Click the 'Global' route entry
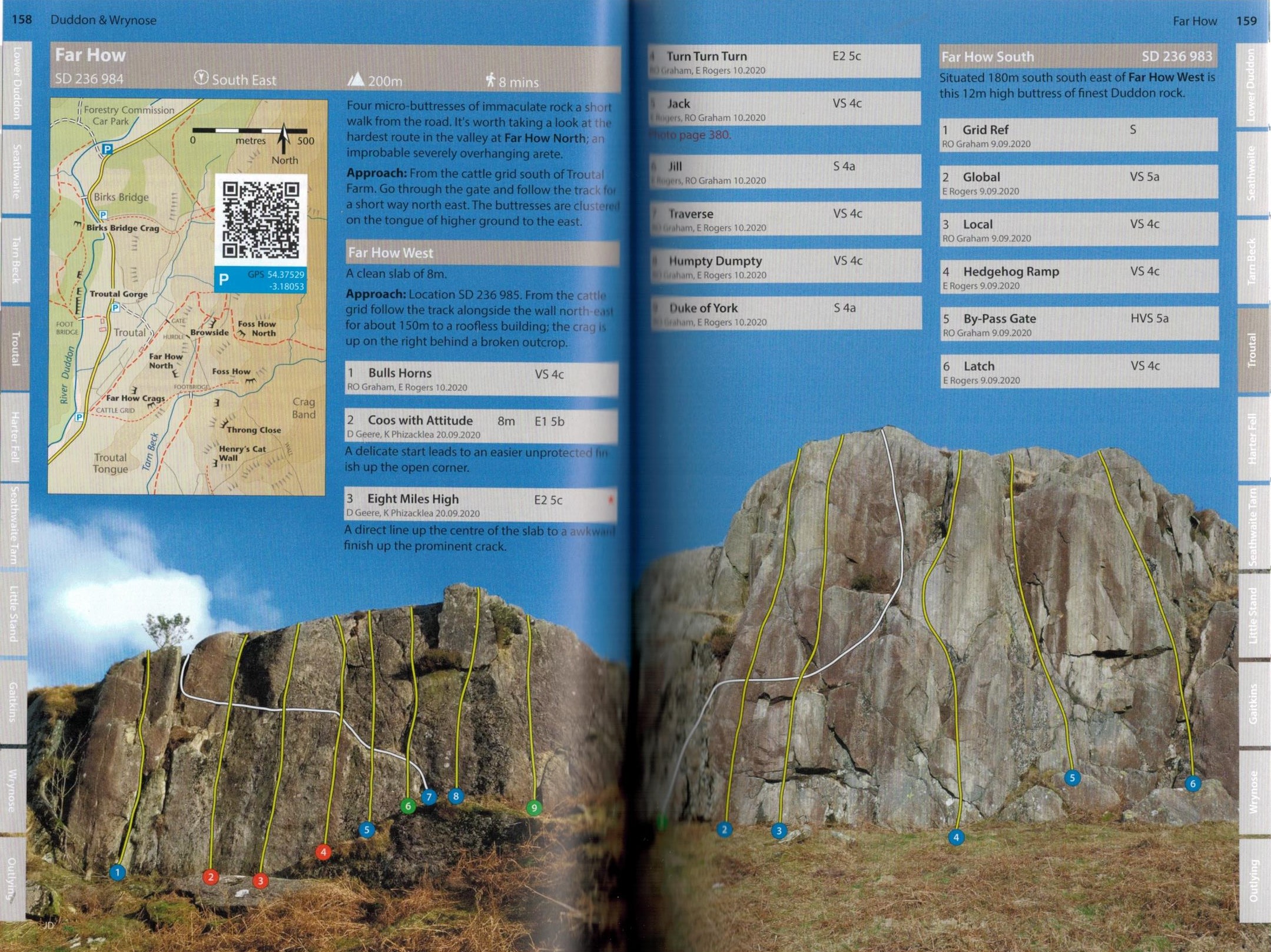Image resolution: width=1271 pixels, height=952 pixels. point(1078,182)
